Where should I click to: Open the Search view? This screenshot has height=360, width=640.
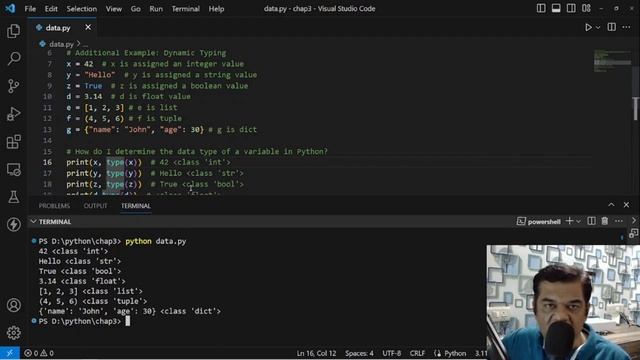click(13, 58)
